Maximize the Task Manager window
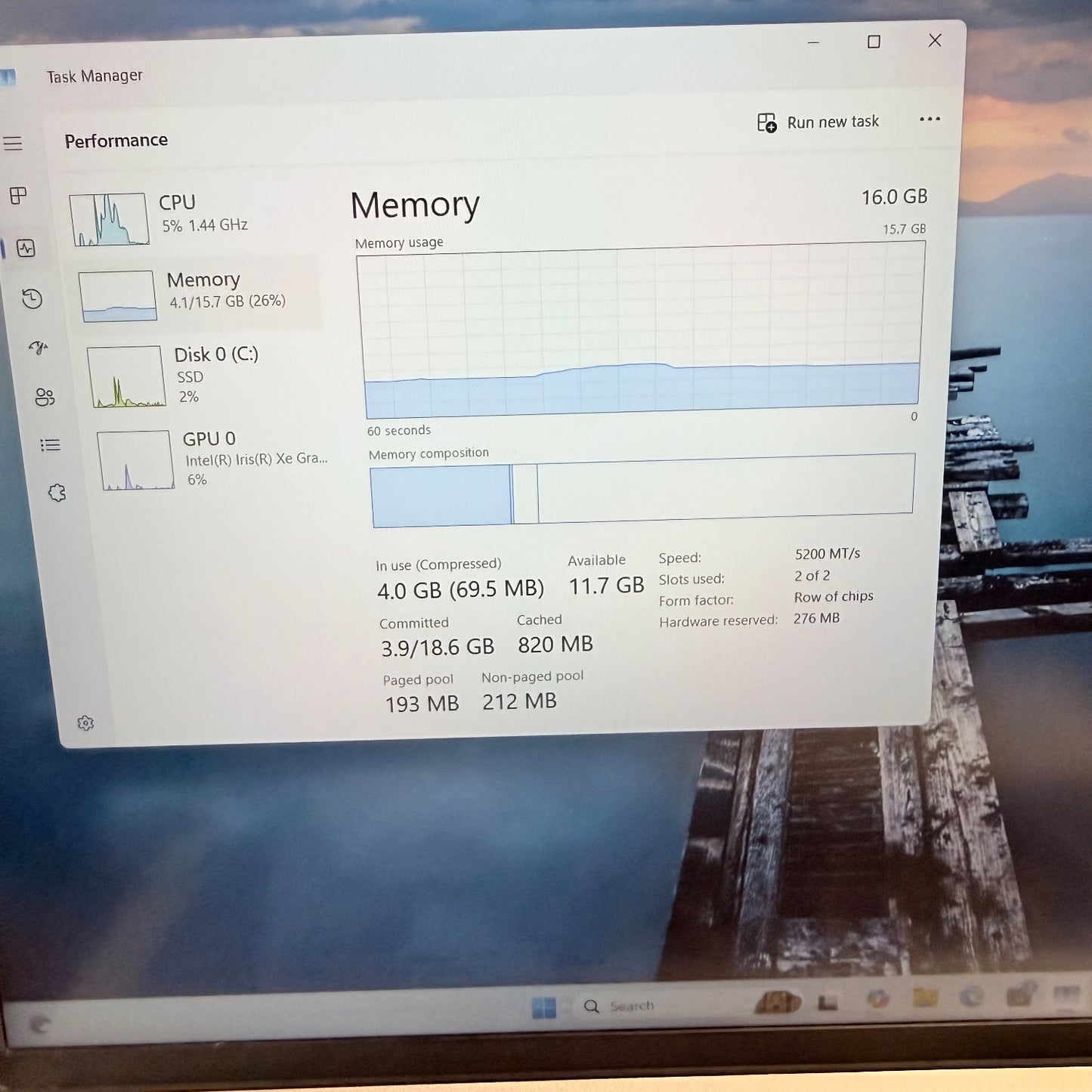Viewport: 1092px width, 1092px height. [x=874, y=42]
